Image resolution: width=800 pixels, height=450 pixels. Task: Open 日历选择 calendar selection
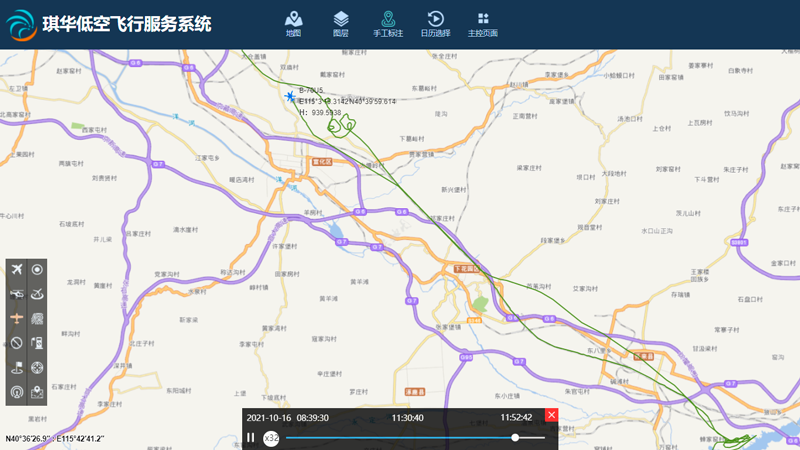click(435, 23)
